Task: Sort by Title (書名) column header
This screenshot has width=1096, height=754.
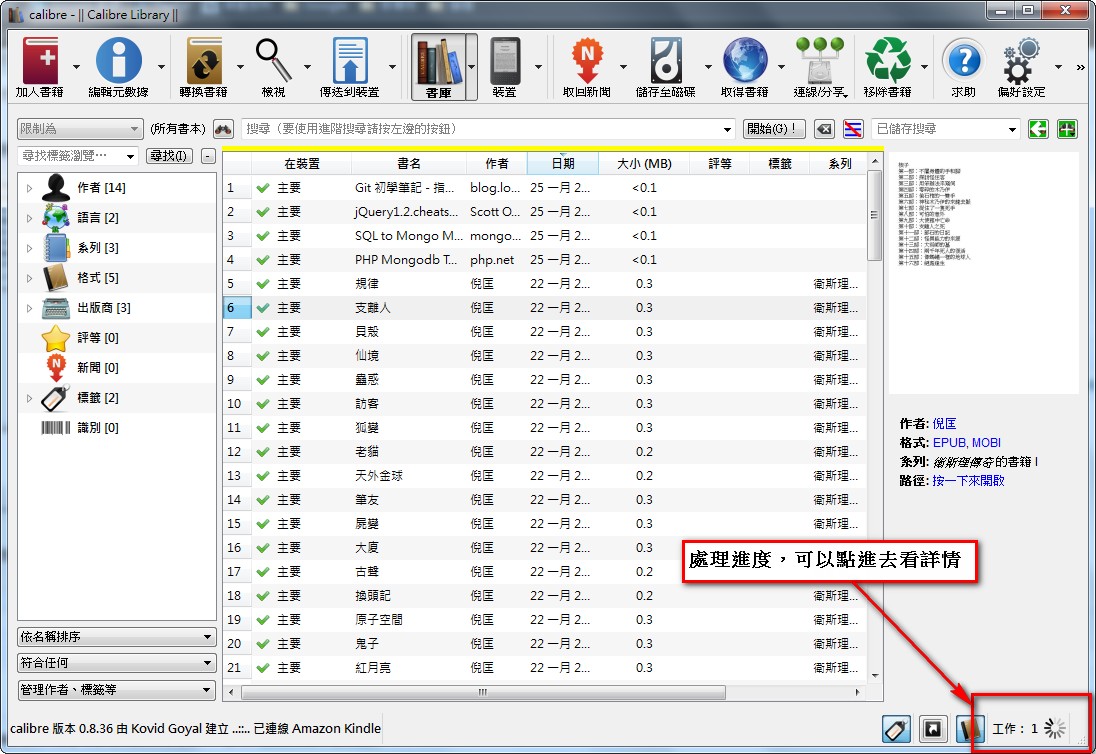Action: 409,164
